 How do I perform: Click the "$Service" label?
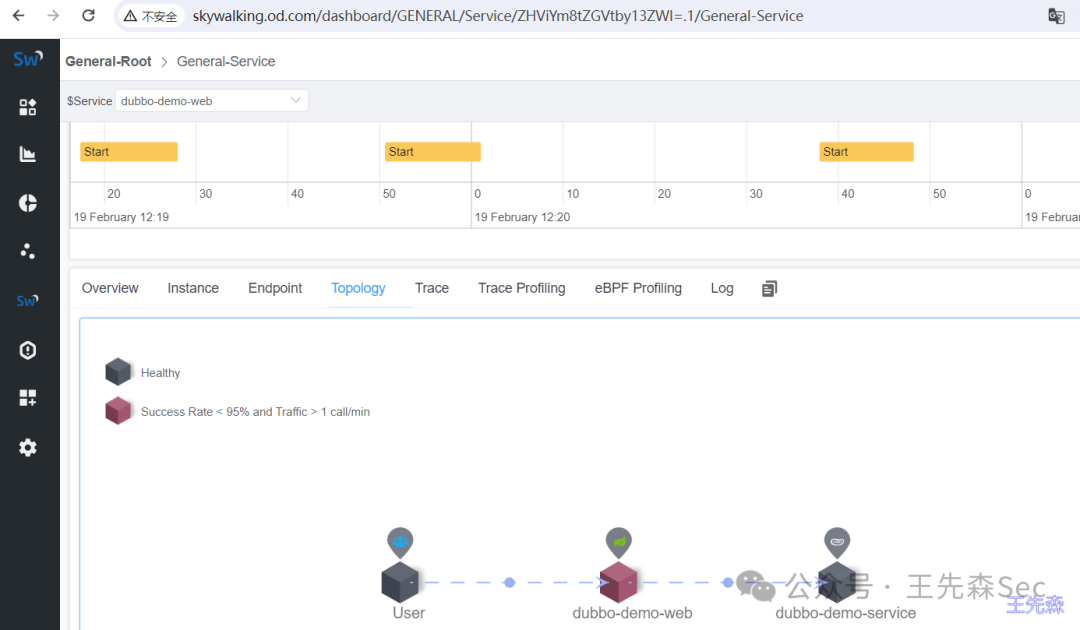[x=89, y=101]
